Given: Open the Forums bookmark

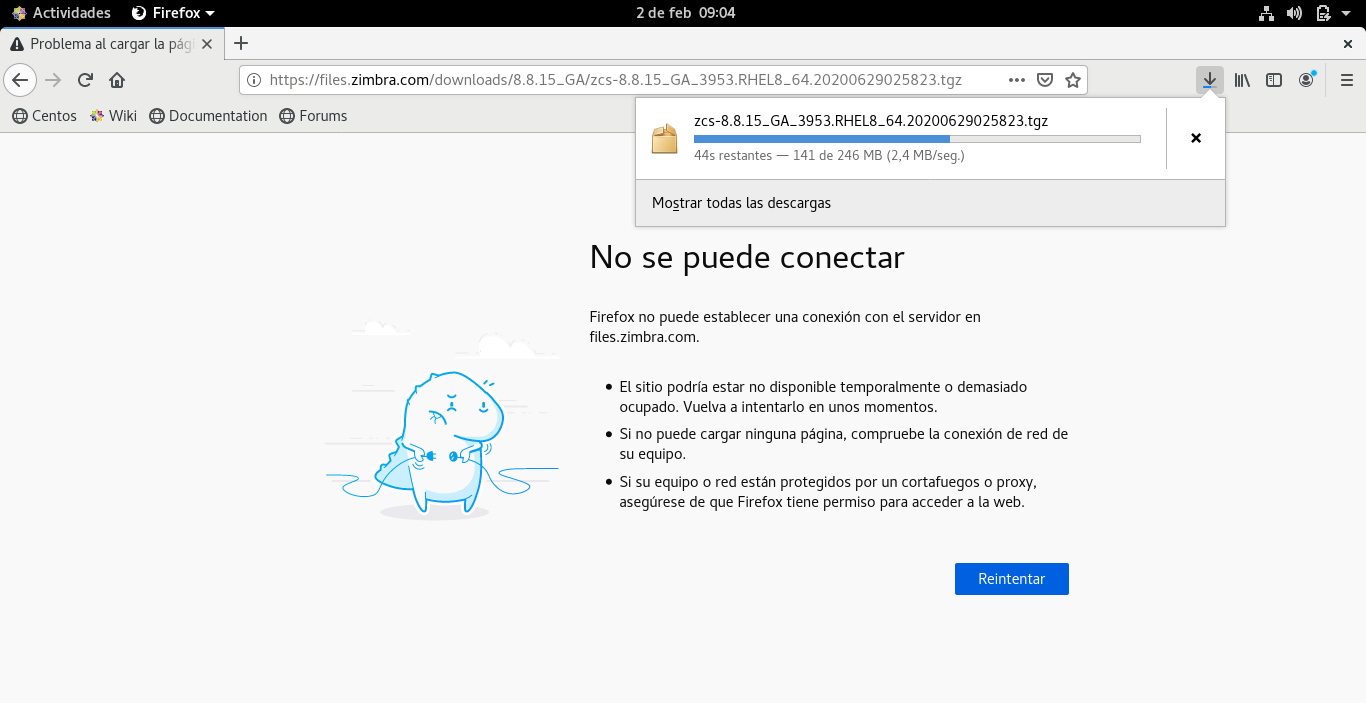Looking at the screenshot, I should (313, 116).
